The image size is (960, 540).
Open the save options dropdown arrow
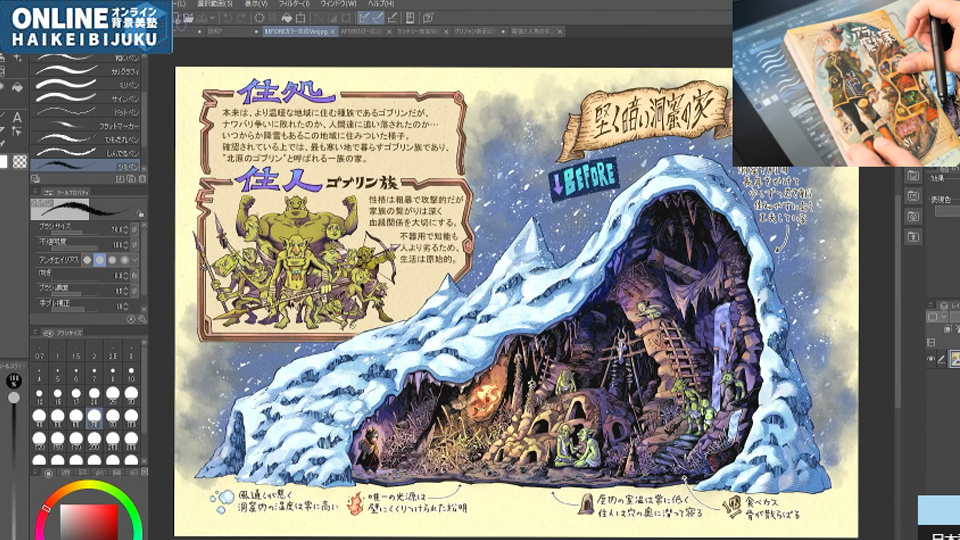tap(212, 18)
